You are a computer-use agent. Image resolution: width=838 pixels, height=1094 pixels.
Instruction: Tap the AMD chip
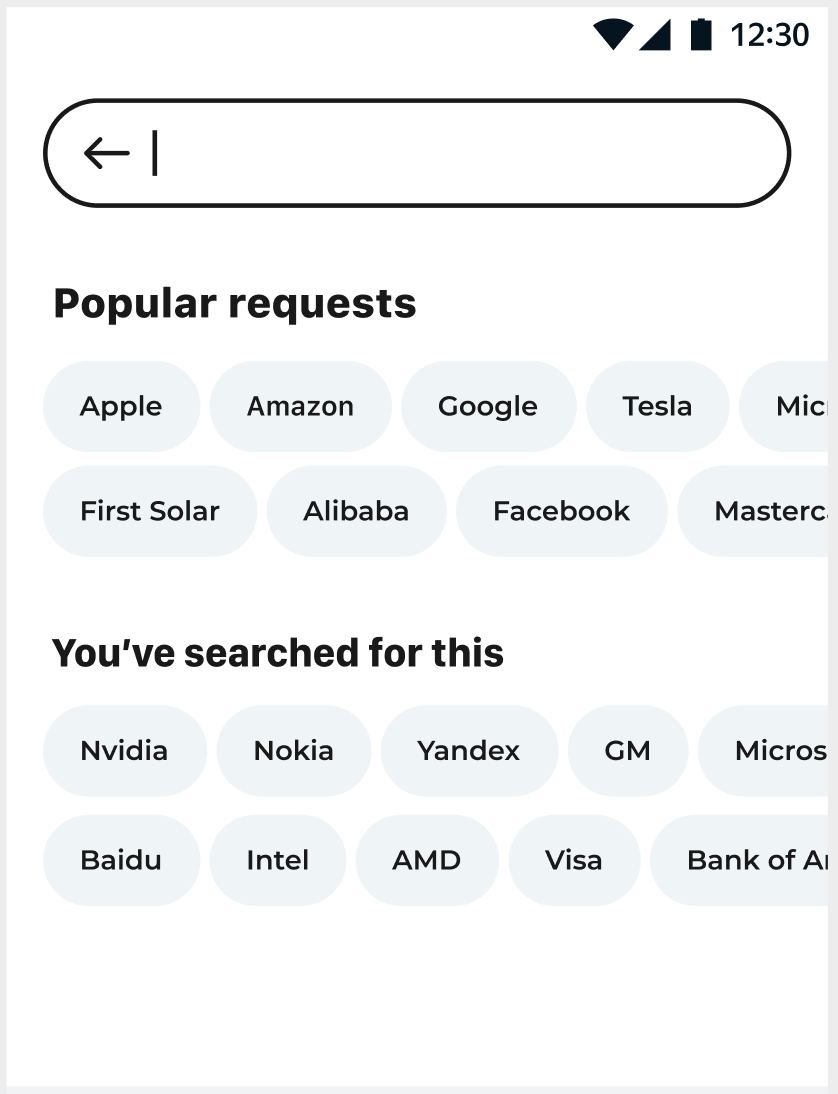(x=426, y=860)
